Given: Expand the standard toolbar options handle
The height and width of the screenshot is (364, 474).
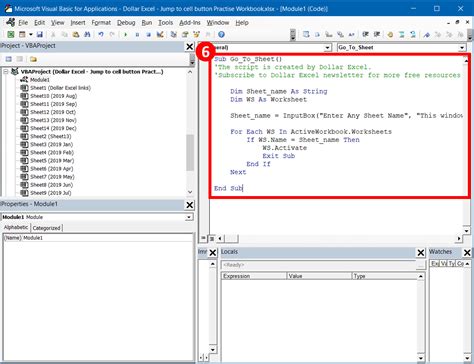Looking at the screenshot, I should 293,35.
